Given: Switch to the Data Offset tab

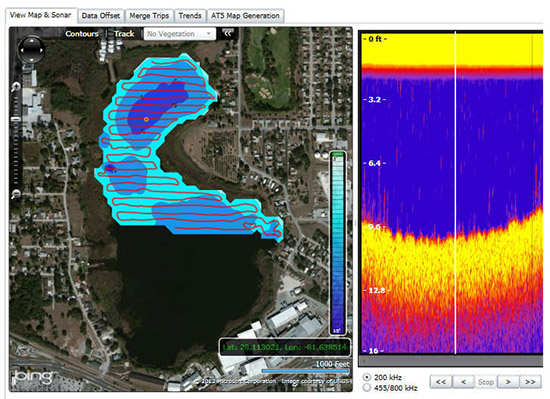Looking at the screenshot, I should coord(101,16).
